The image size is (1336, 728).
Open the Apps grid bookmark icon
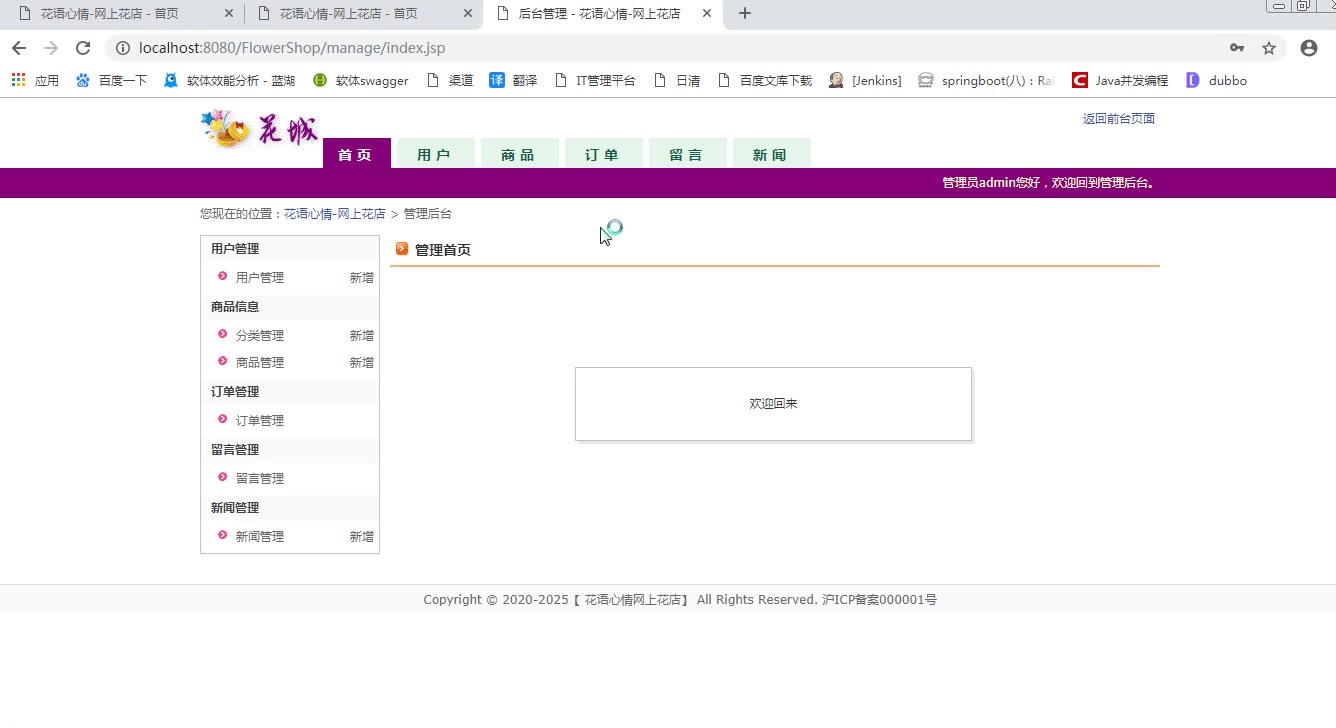(x=19, y=80)
